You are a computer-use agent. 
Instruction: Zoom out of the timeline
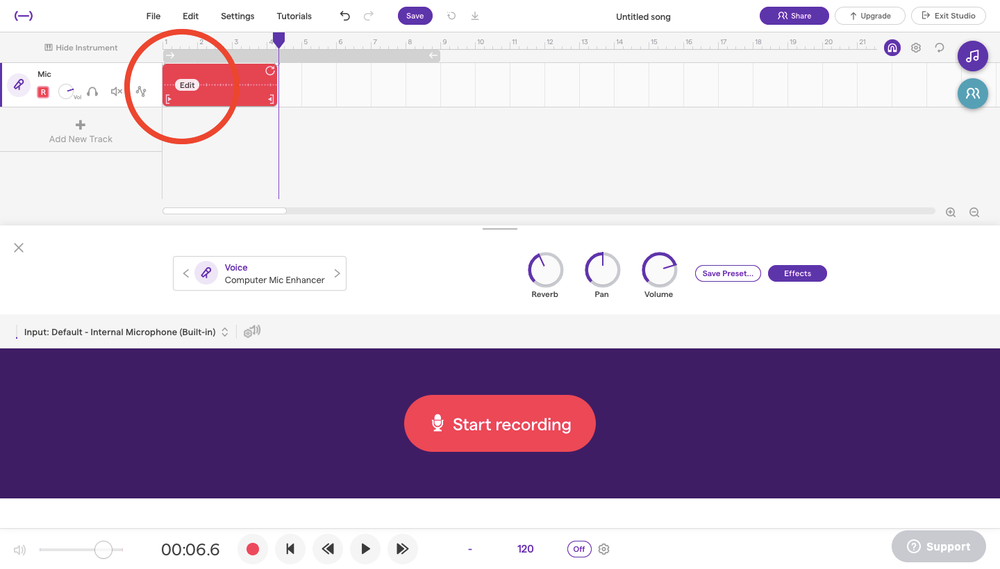[x=974, y=212]
